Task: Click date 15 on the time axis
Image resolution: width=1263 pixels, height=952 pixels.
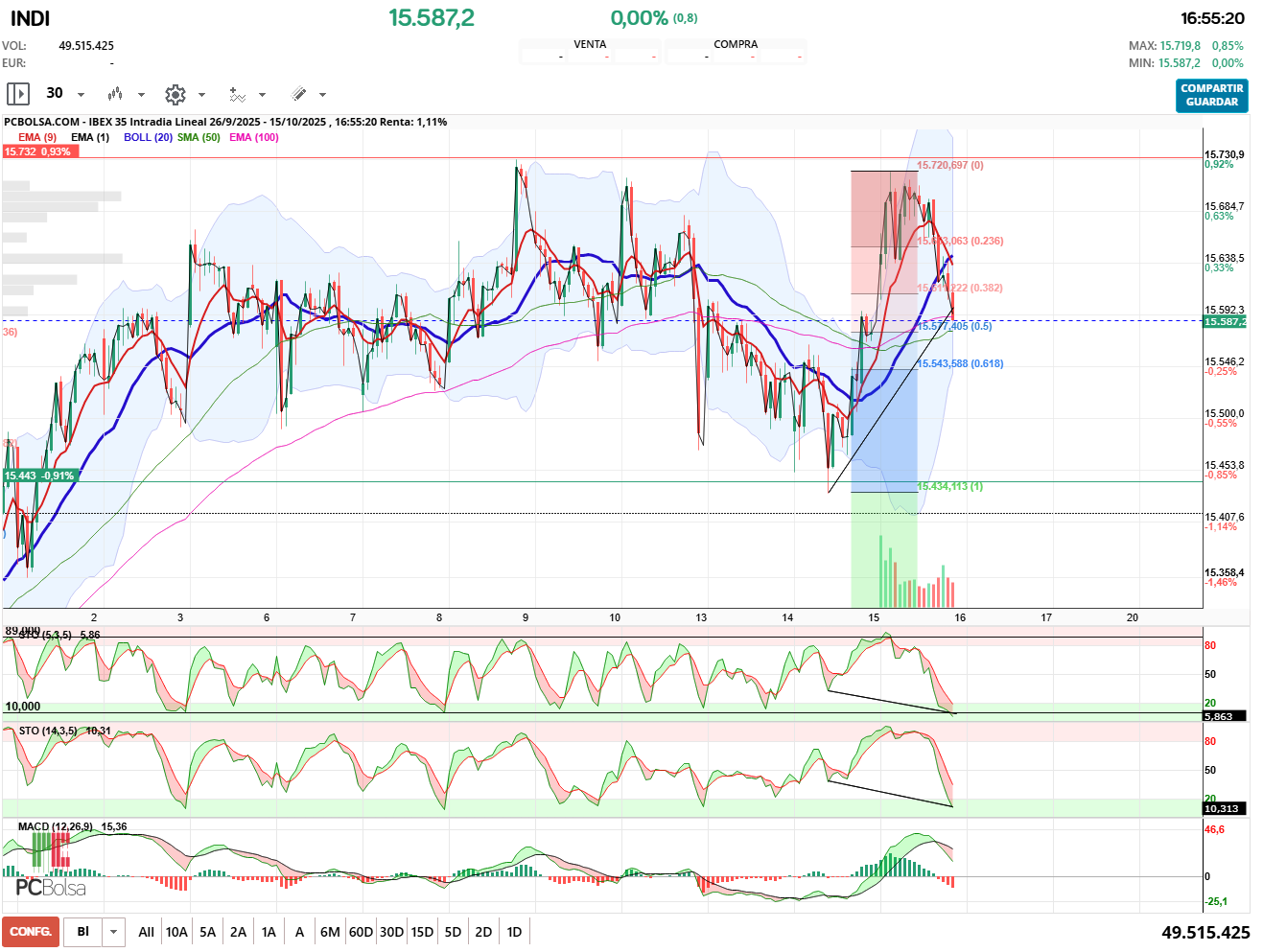Action: pyautogui.click(x=874, y=617)
